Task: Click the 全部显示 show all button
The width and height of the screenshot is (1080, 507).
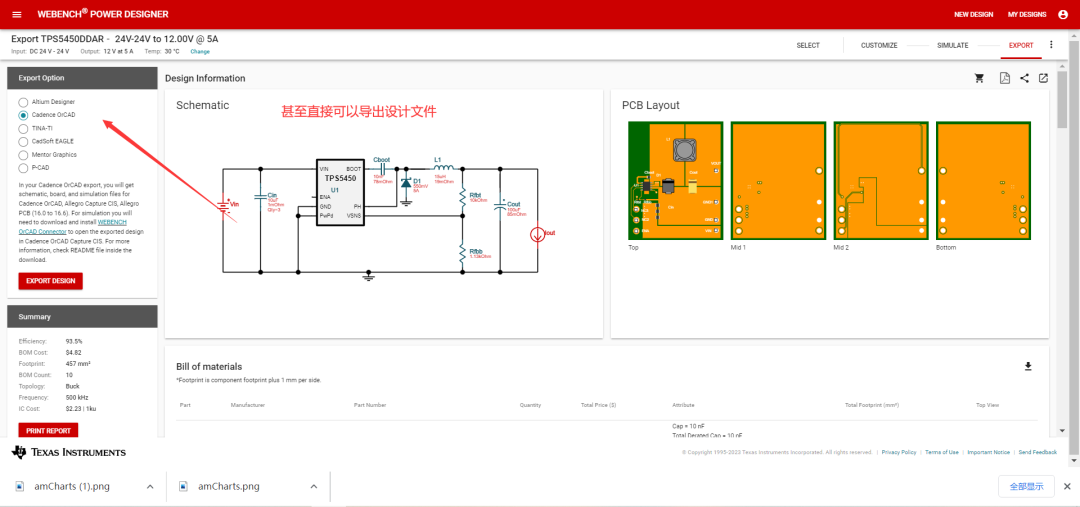Action: point(1026,486)
